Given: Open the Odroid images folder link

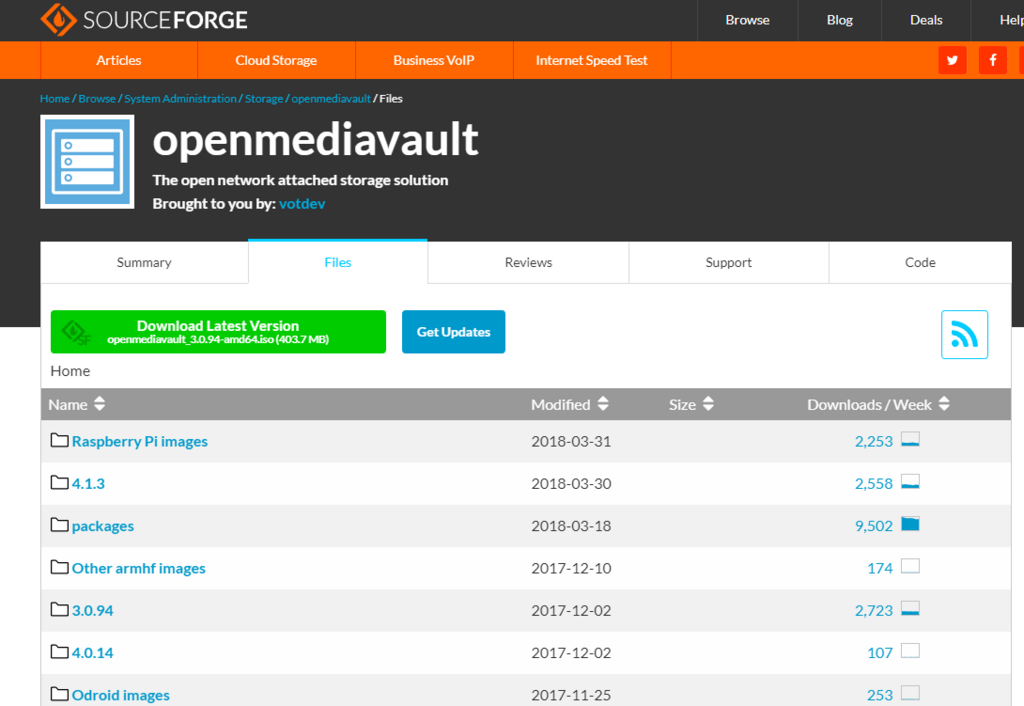Looking at the screenshot, I should 121,695.
